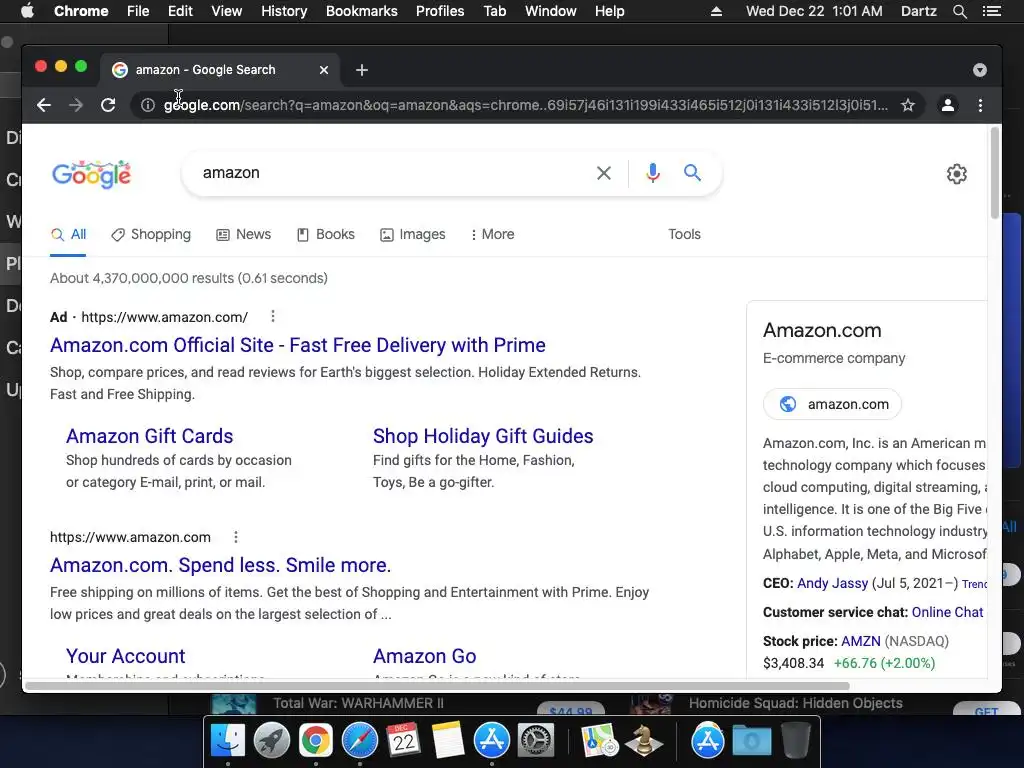Switch to the Shopping results tab

click(x=152, y=234)
